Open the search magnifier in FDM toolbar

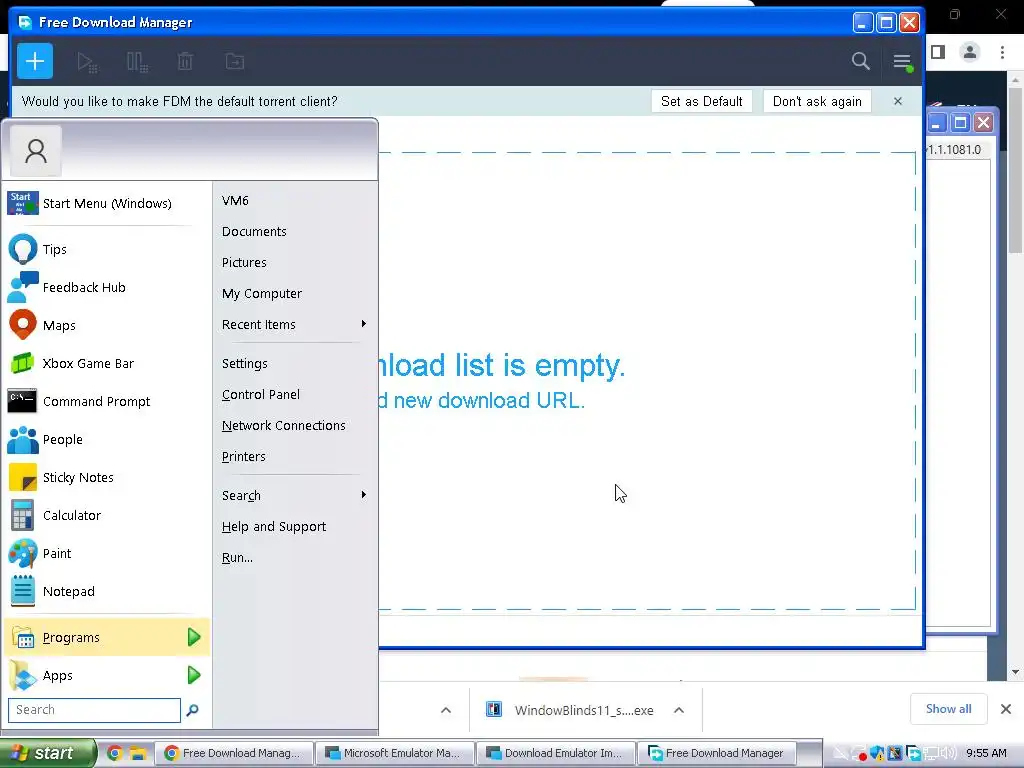(x=861, y=61)
